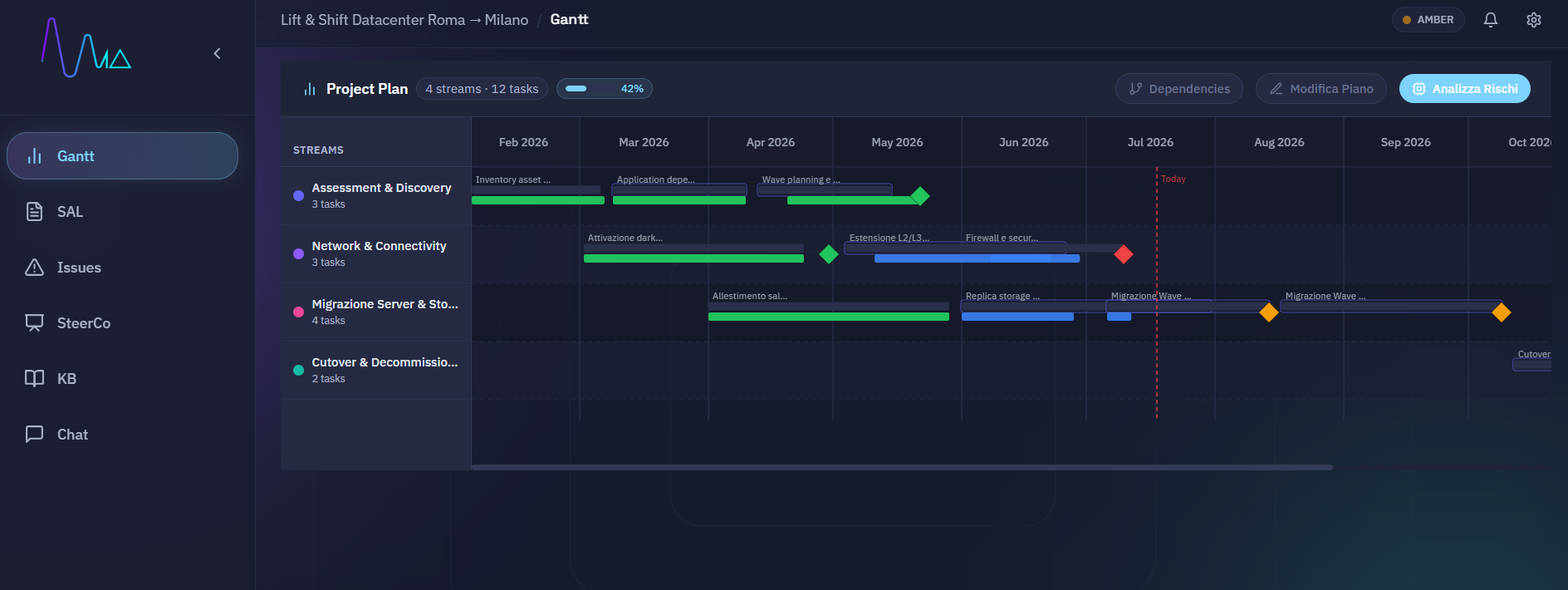Screen dimensions: 1568x590
Task: Click the green milestone diamond after Attivazione dark
Action: coord(829,254)
